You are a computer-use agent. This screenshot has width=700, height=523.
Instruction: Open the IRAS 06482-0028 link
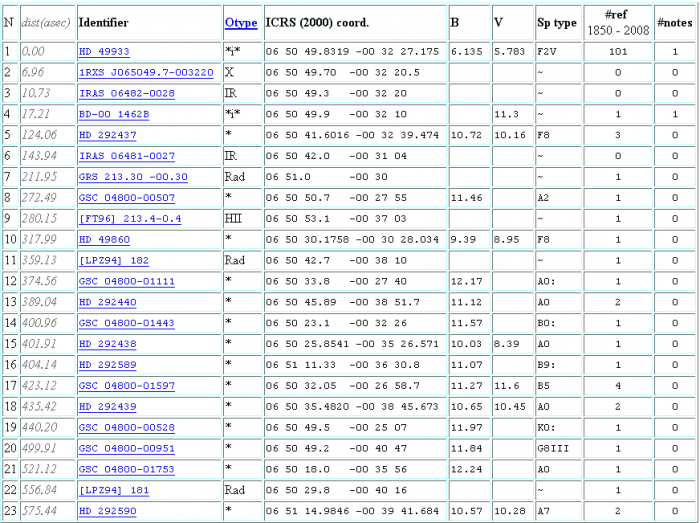click(127, 94)
